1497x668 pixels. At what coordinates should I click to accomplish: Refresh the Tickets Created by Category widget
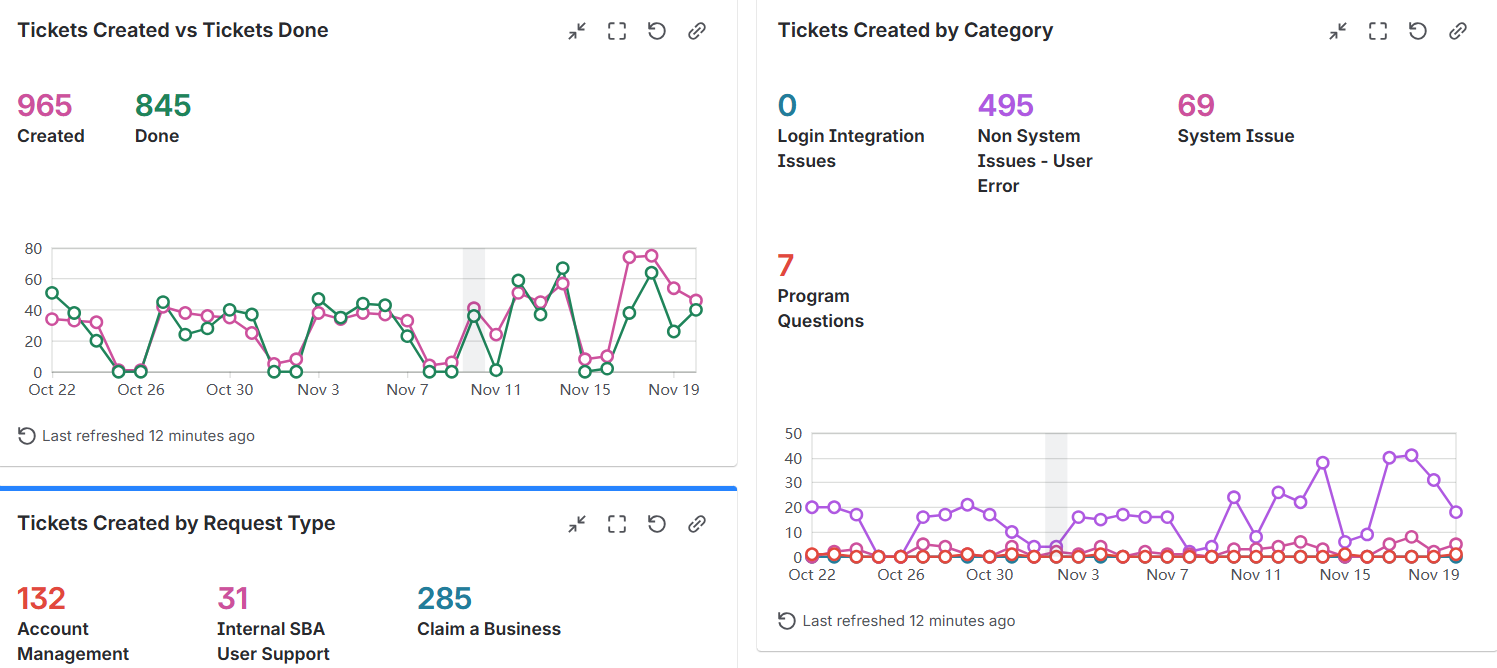[1418, 31]
